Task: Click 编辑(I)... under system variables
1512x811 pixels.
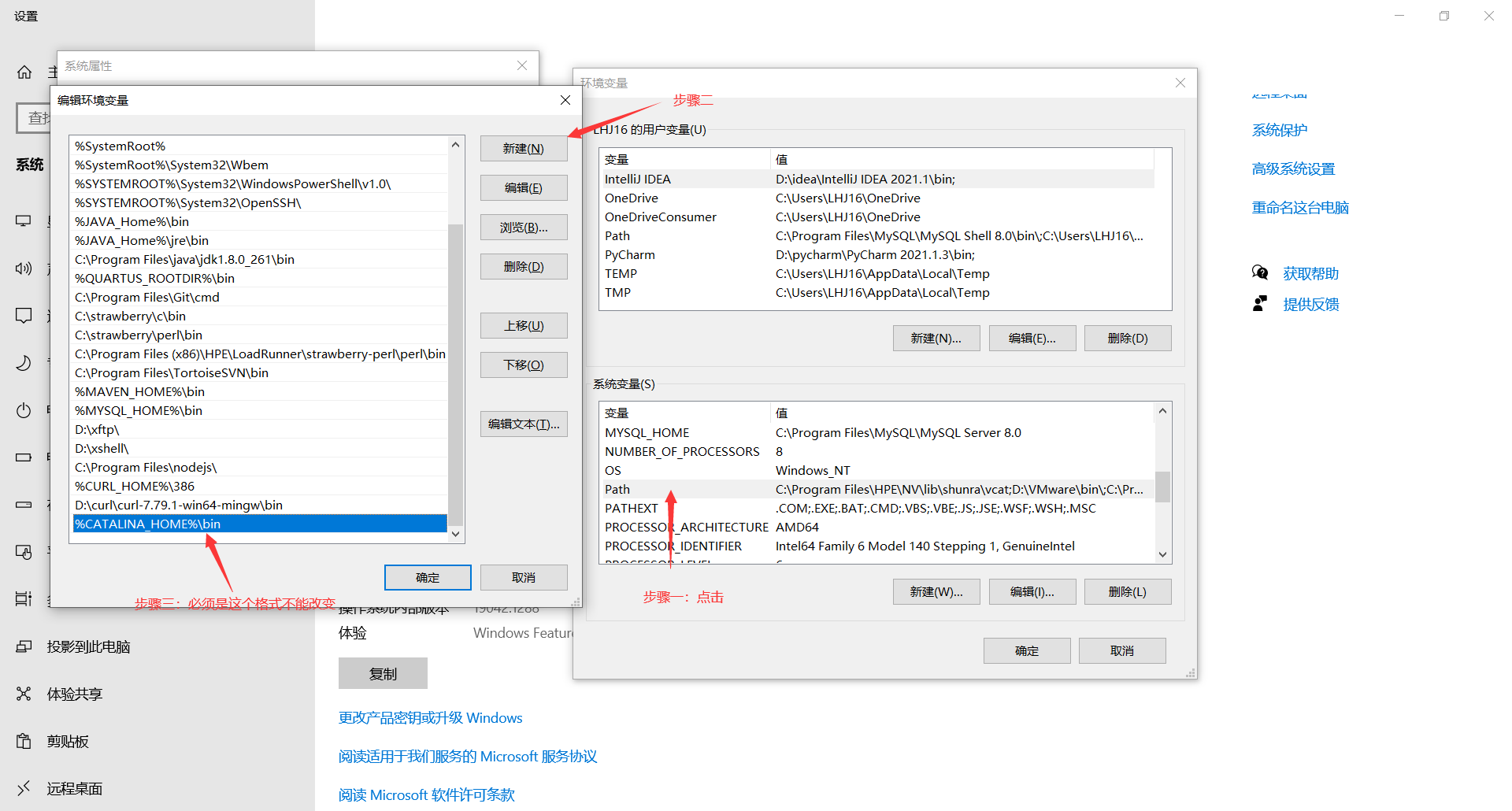Action: point(1032,592)
